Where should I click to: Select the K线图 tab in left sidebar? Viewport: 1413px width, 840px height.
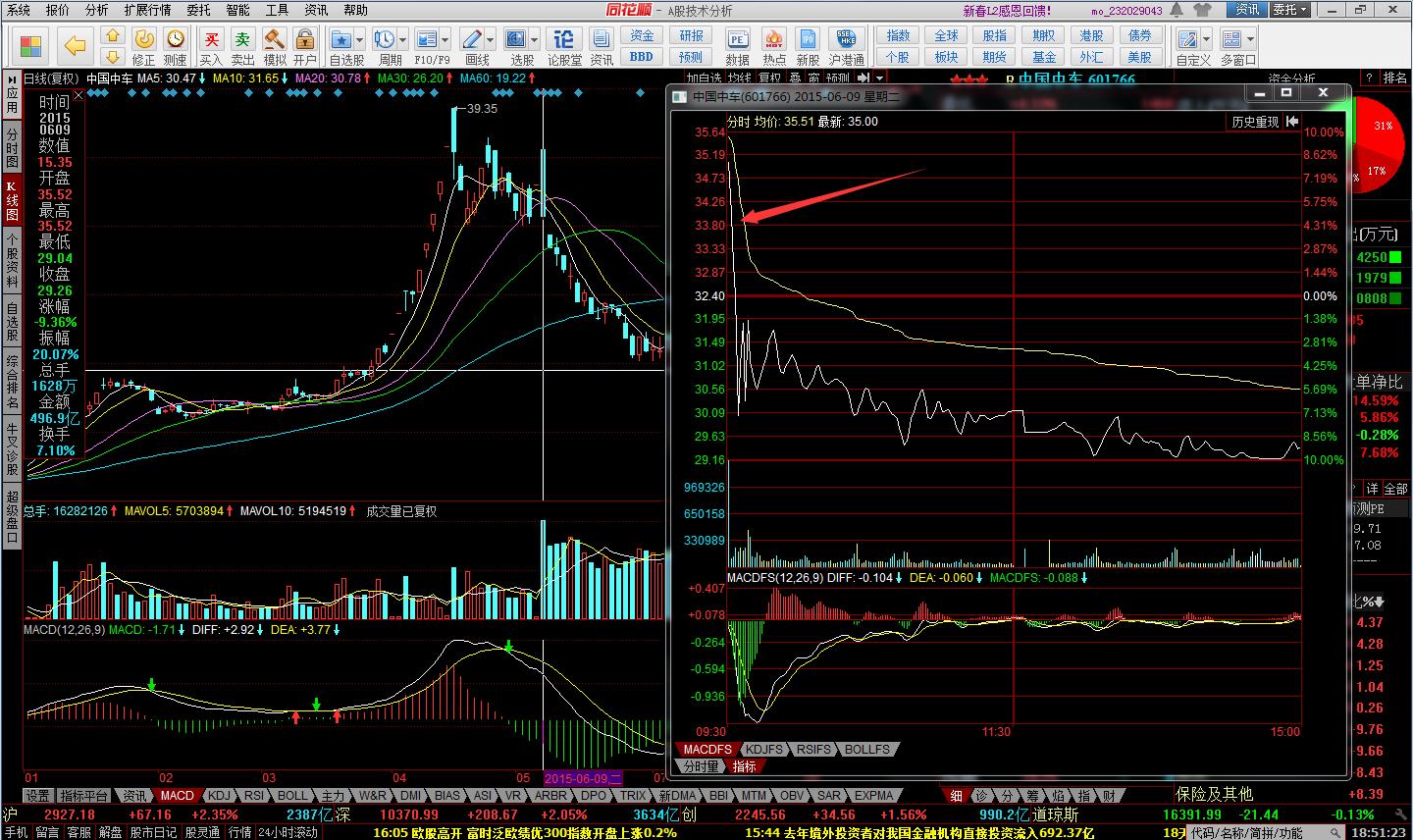[x=12, y=200]
